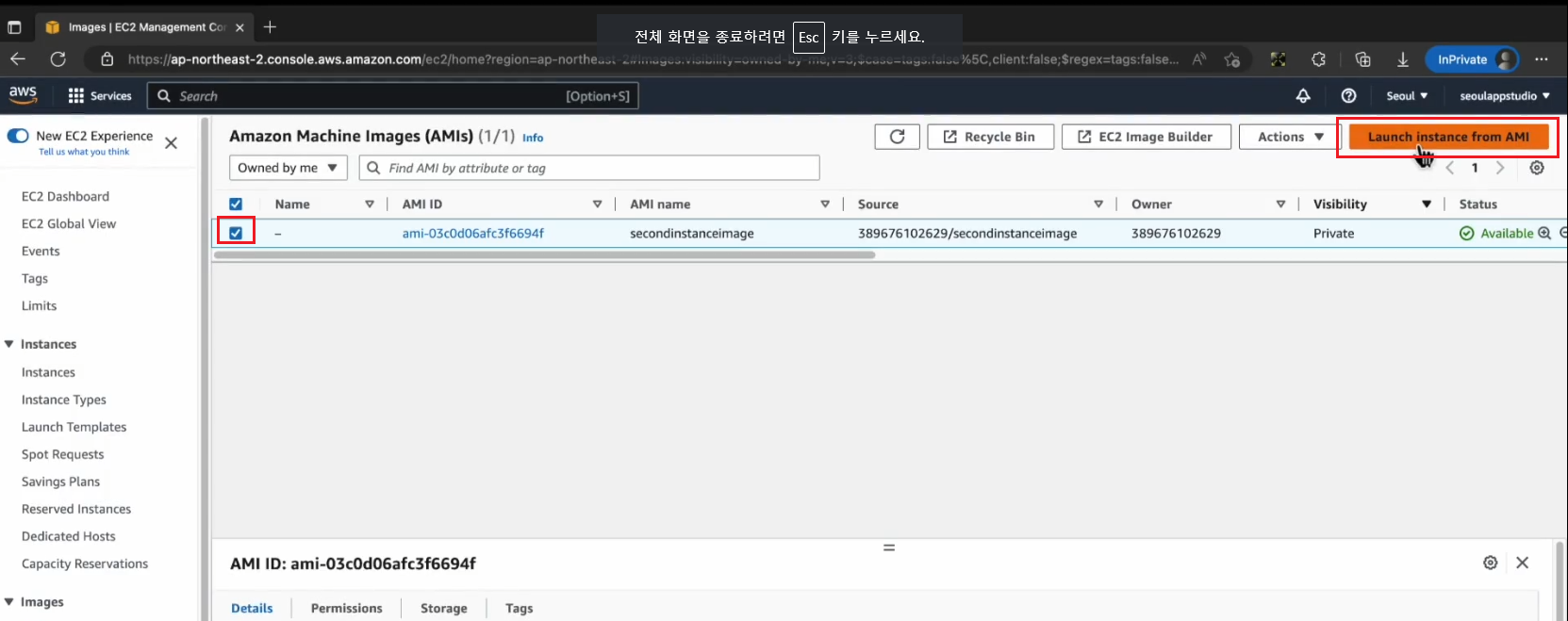The height and width of the screenshot is (621, 1568).
Task: Open browser collections icon
Action: coord(1362,59)
